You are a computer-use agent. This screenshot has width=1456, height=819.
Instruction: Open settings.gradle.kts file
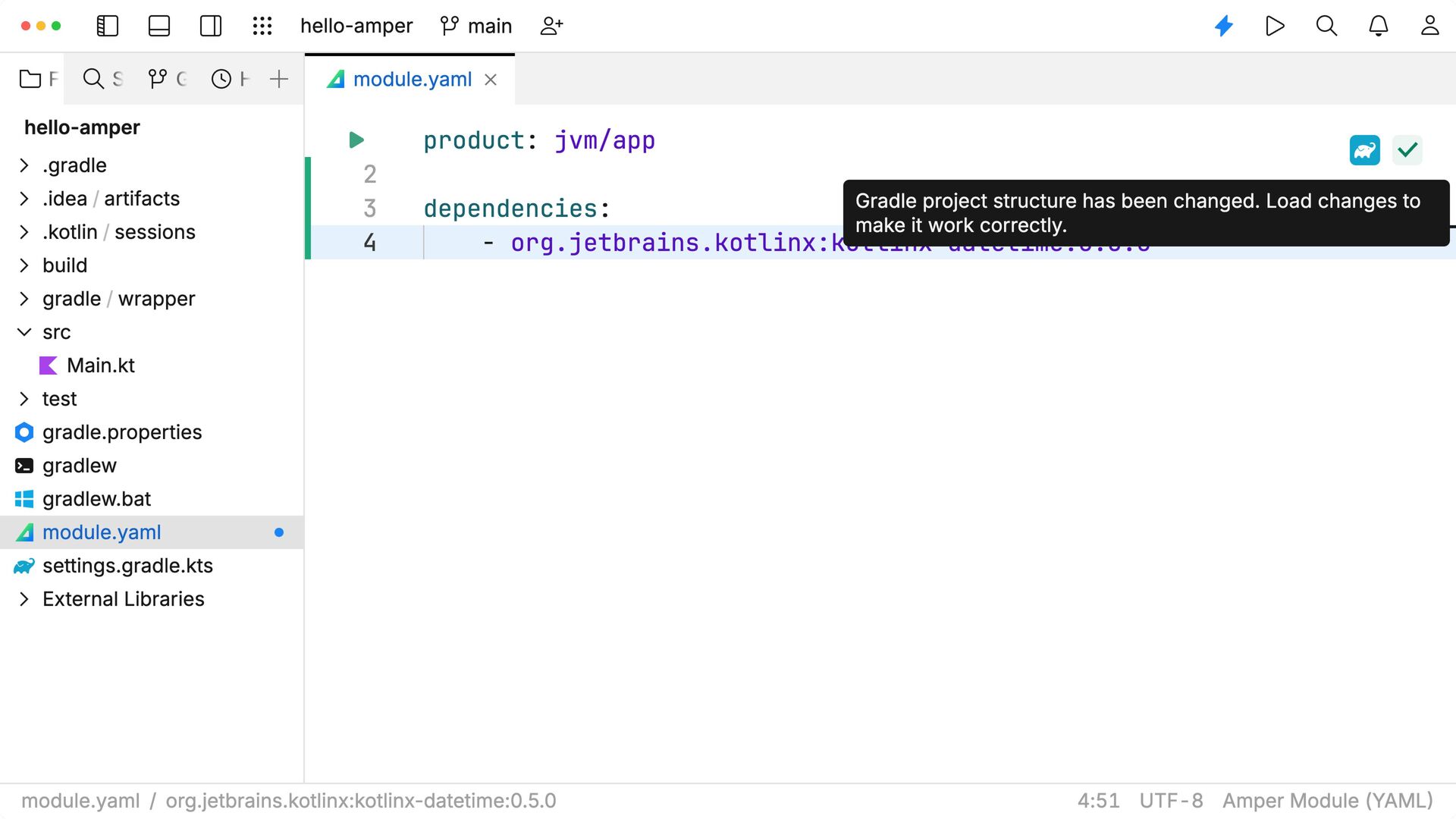point(127,566)
